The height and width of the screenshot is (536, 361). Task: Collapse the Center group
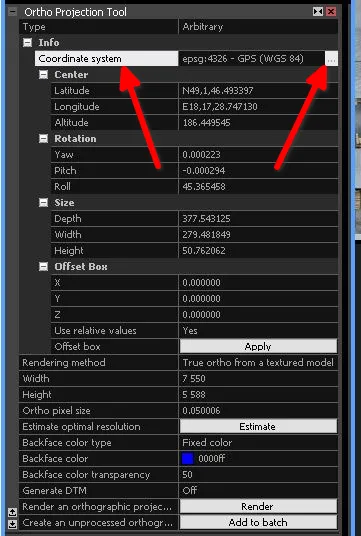(43, 75)
